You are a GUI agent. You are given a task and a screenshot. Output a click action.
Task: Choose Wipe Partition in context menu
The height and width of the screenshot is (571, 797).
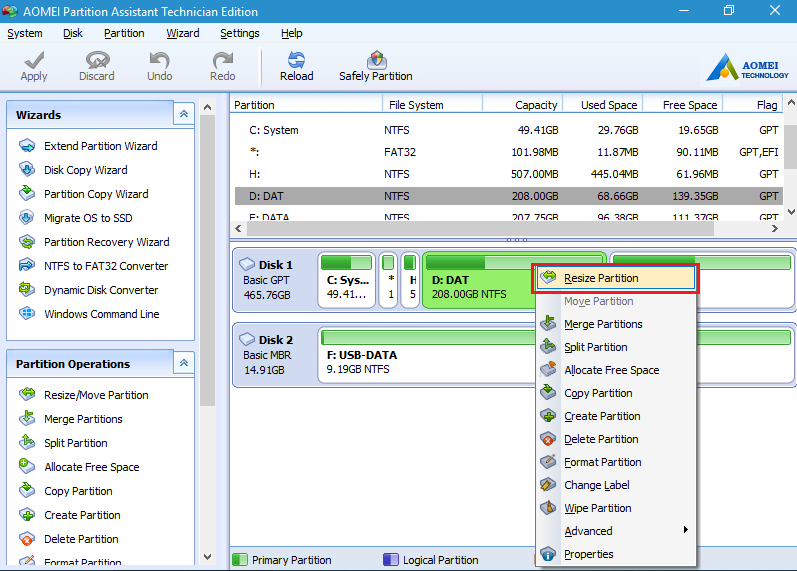(x=616, y=508)
